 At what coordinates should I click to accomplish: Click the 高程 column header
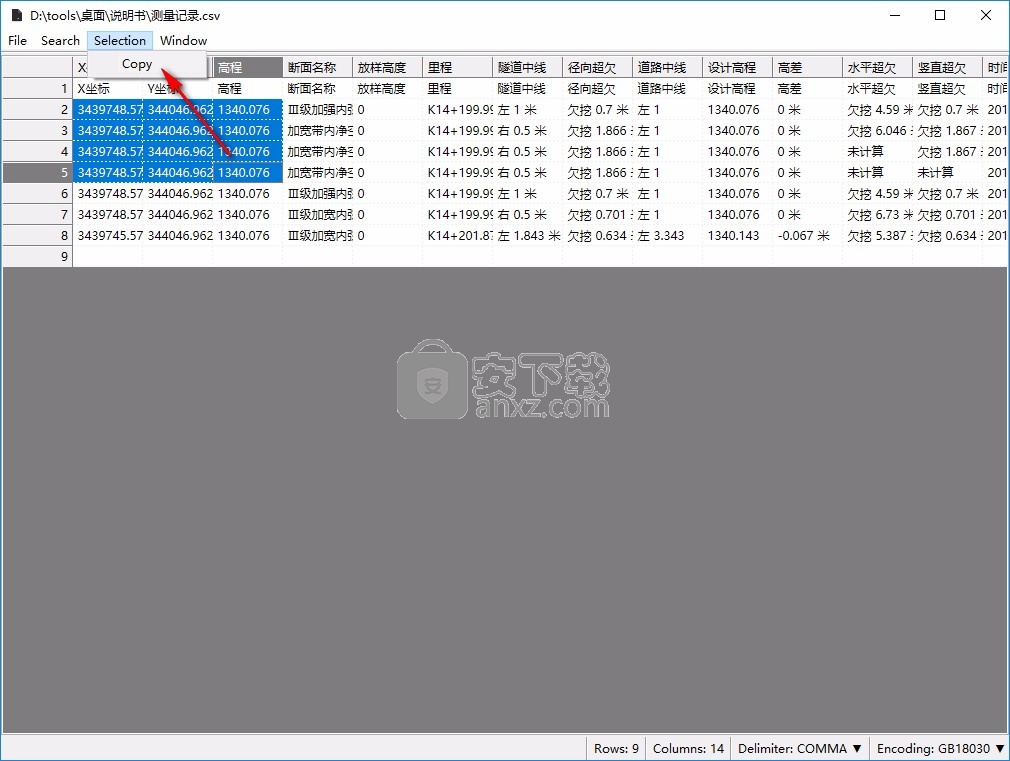point(247,68)
